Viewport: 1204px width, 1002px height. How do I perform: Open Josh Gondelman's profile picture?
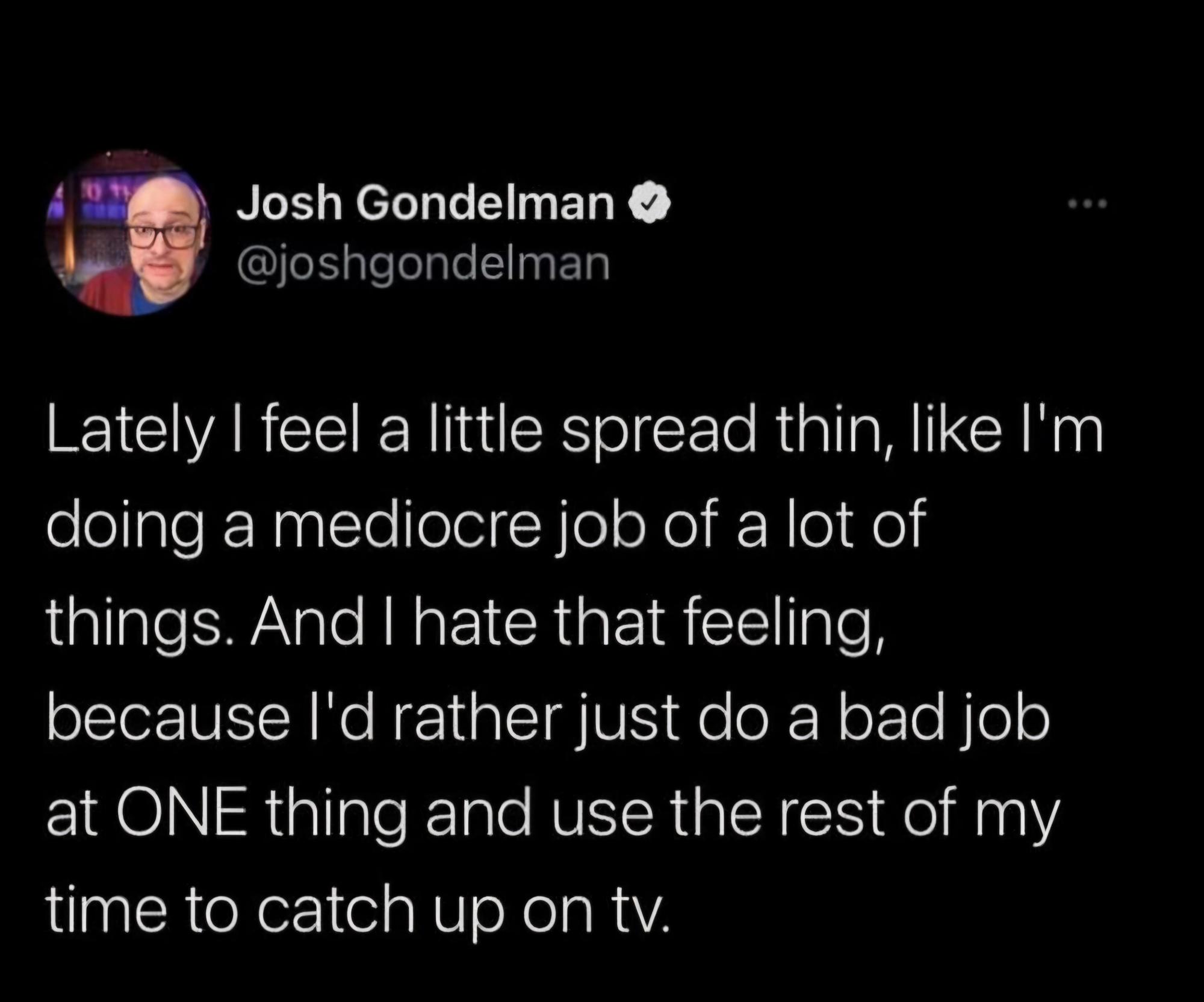[128, 233]
